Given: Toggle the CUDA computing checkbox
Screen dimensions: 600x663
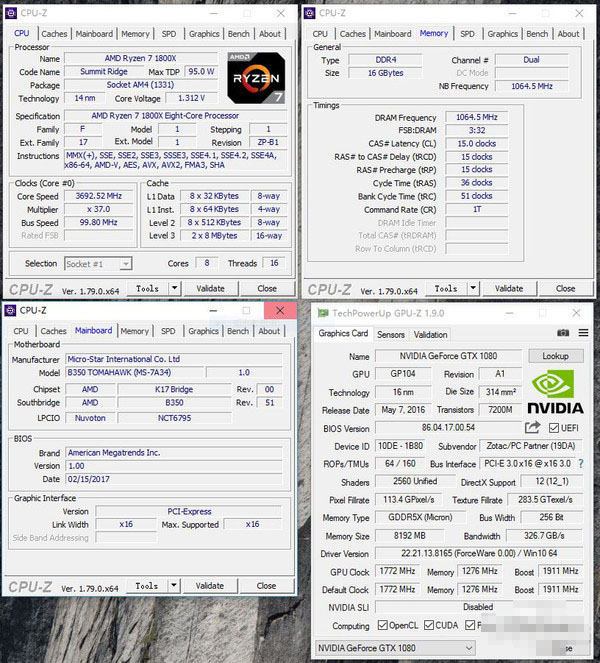Looking at the screenshot, I should pos(429,625).
